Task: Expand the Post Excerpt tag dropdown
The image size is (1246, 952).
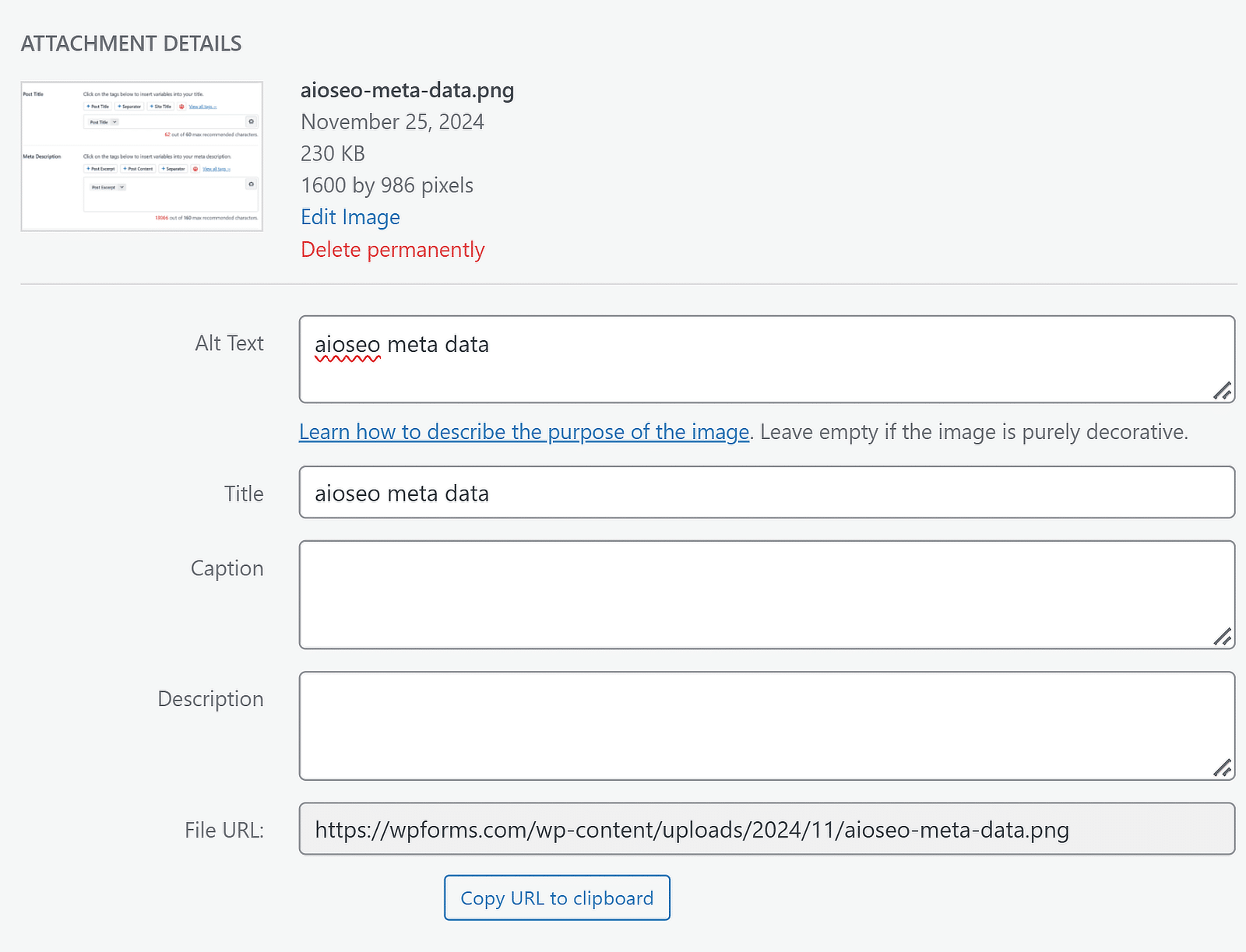Action: [108, 188]
